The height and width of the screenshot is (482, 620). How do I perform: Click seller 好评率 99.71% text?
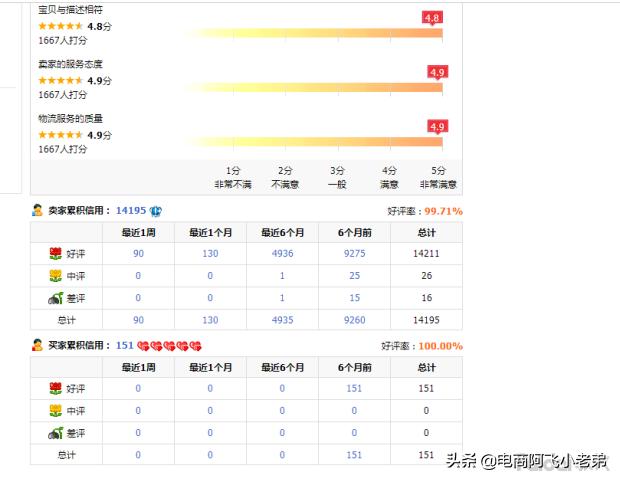tap(443, 211)
